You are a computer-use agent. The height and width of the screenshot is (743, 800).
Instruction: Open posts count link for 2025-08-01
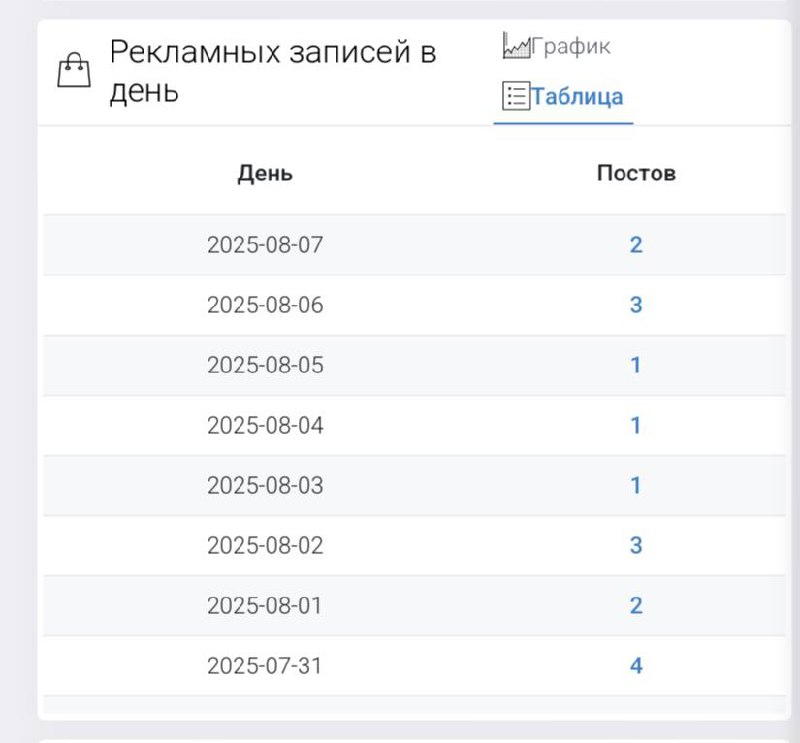(x=636, y=605)
